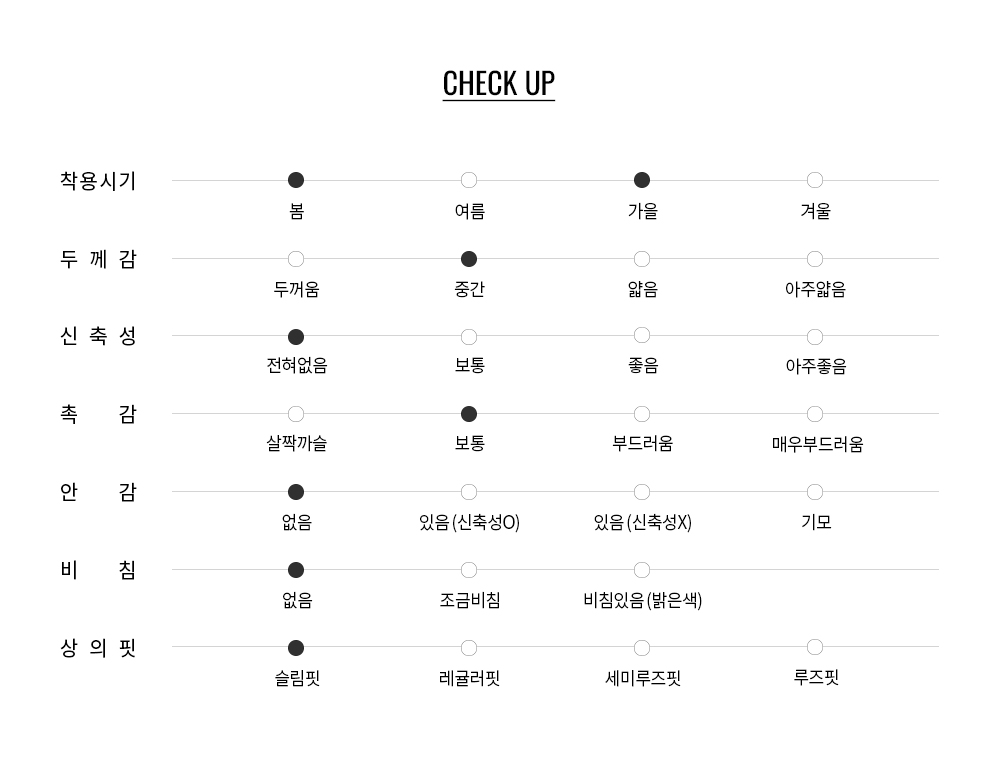This screenshot has height=777, width=1000.
Task: Pick the 있음(신축성O) lining circle
Action: 469,492
